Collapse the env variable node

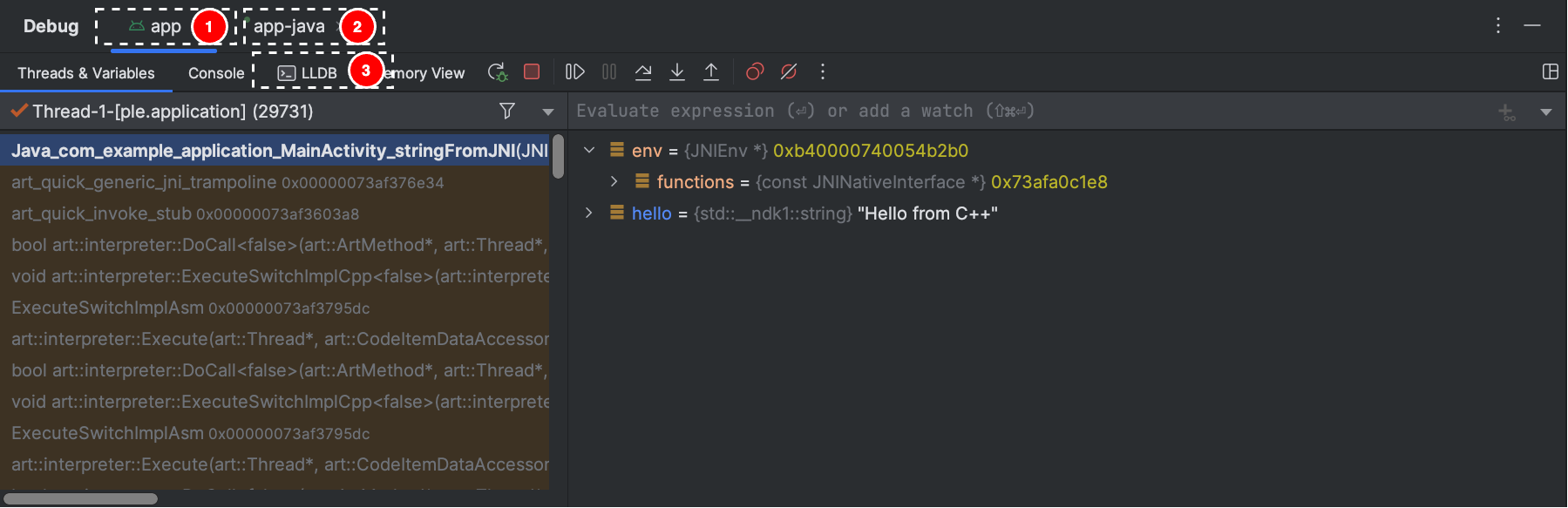[x=589, y=150]
